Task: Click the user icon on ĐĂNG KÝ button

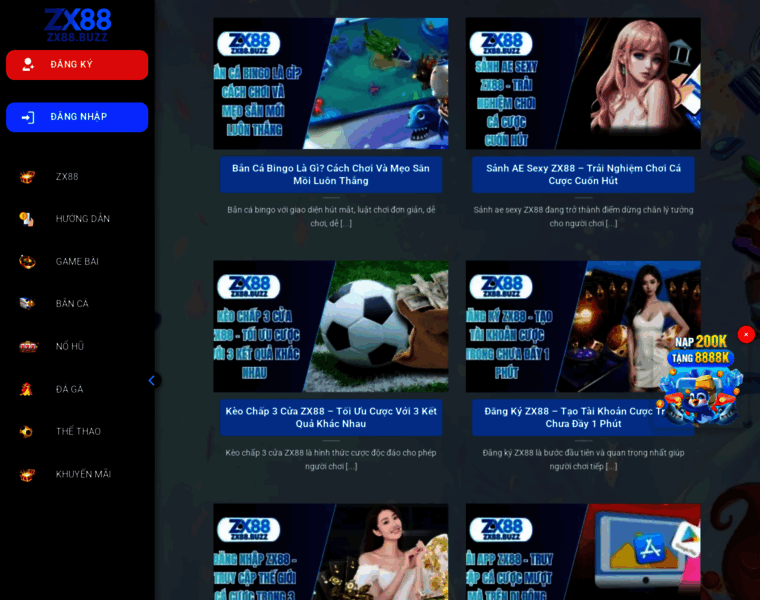Action: coord(28,64)
